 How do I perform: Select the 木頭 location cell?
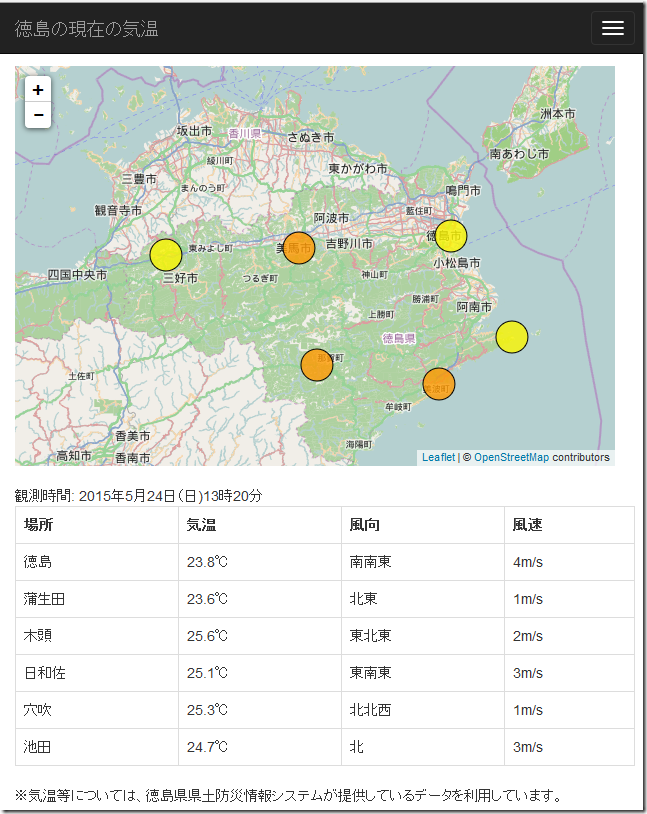point(97,636)
